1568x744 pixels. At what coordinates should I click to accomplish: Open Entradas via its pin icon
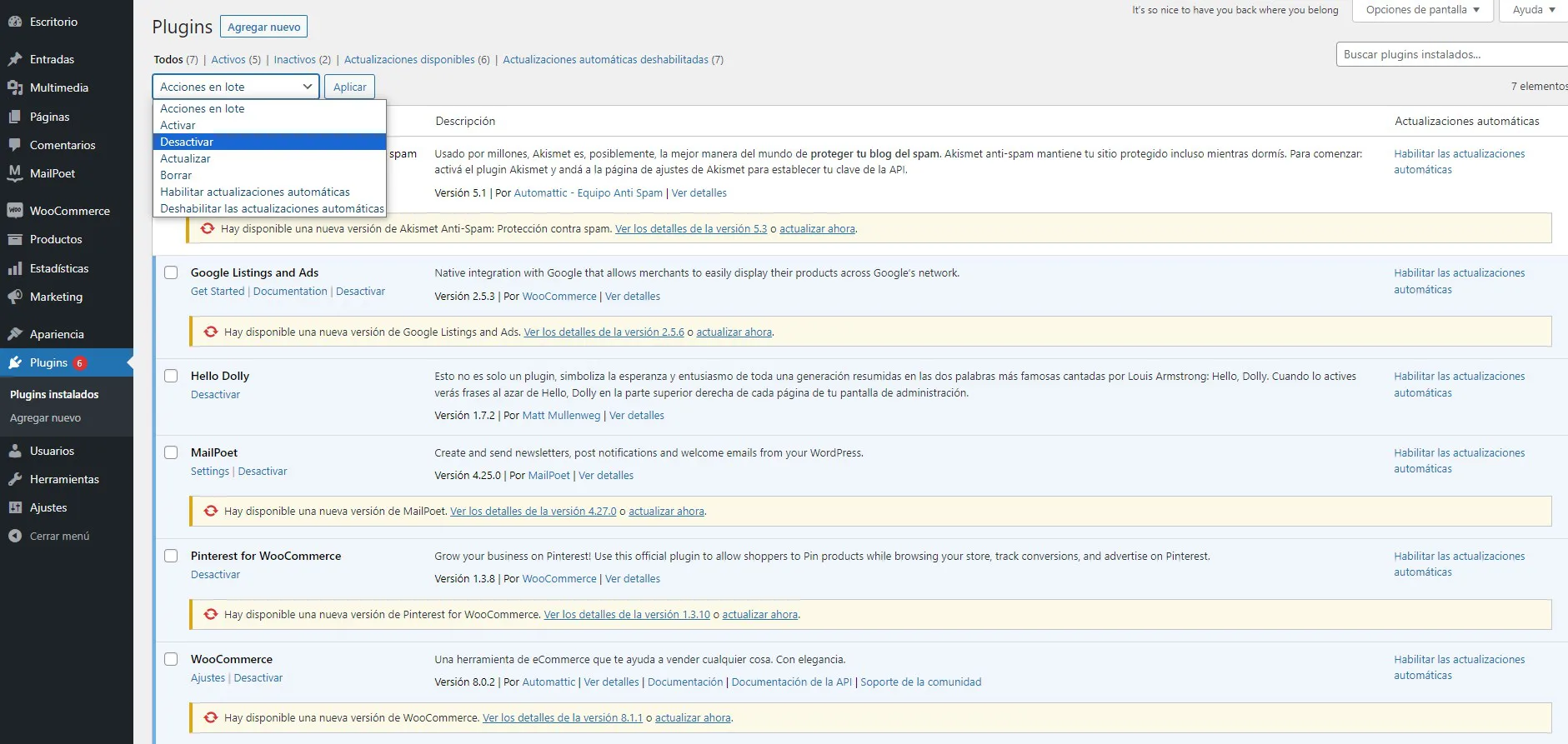[15, 59]
